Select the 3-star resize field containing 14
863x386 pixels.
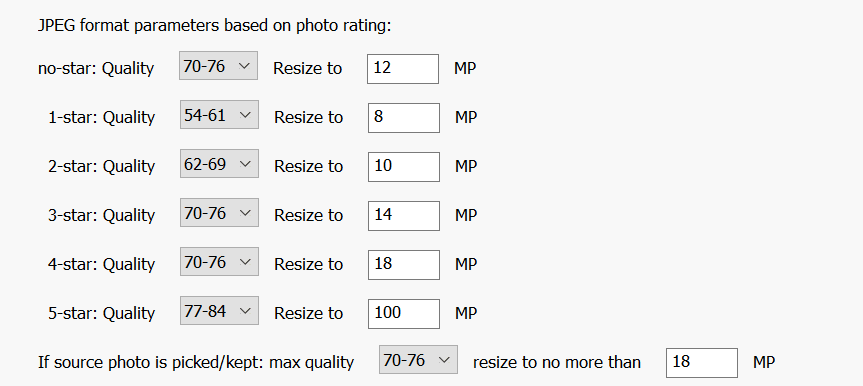404,216
